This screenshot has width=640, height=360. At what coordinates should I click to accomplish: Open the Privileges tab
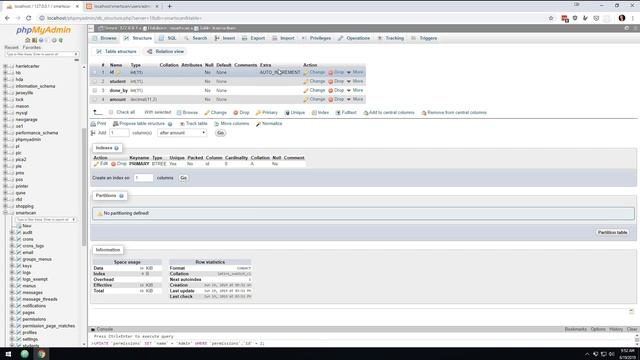click(x=317, y=38)
